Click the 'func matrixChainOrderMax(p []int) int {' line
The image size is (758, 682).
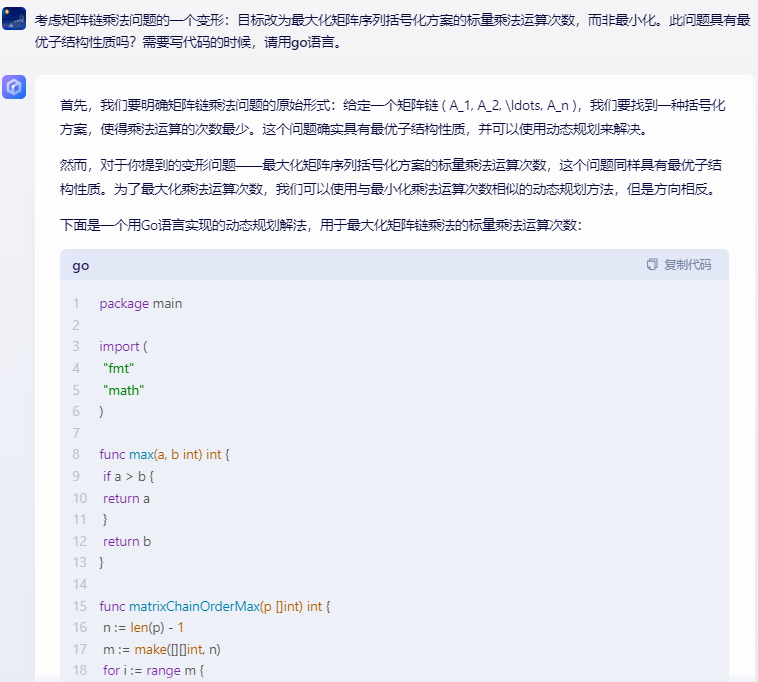tap(215, 606)
